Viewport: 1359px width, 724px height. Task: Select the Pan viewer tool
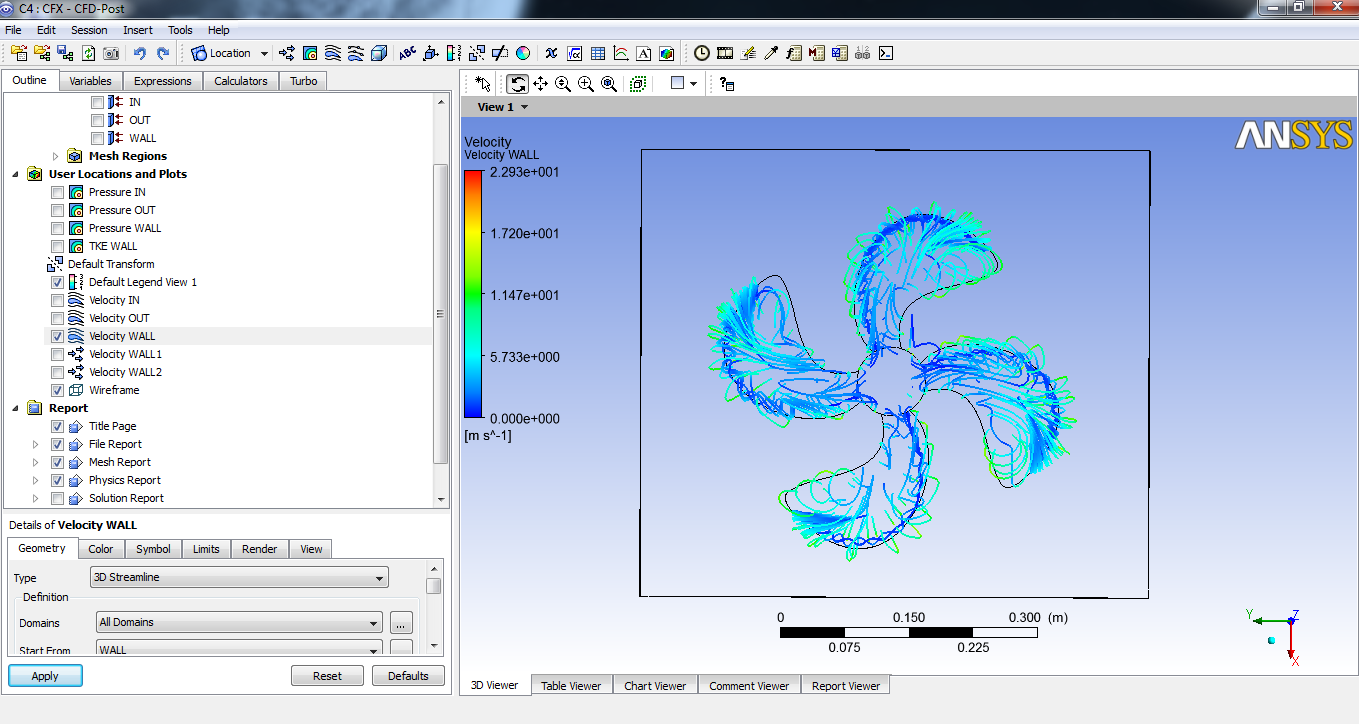pyautogui.click(x=540, y=84)
